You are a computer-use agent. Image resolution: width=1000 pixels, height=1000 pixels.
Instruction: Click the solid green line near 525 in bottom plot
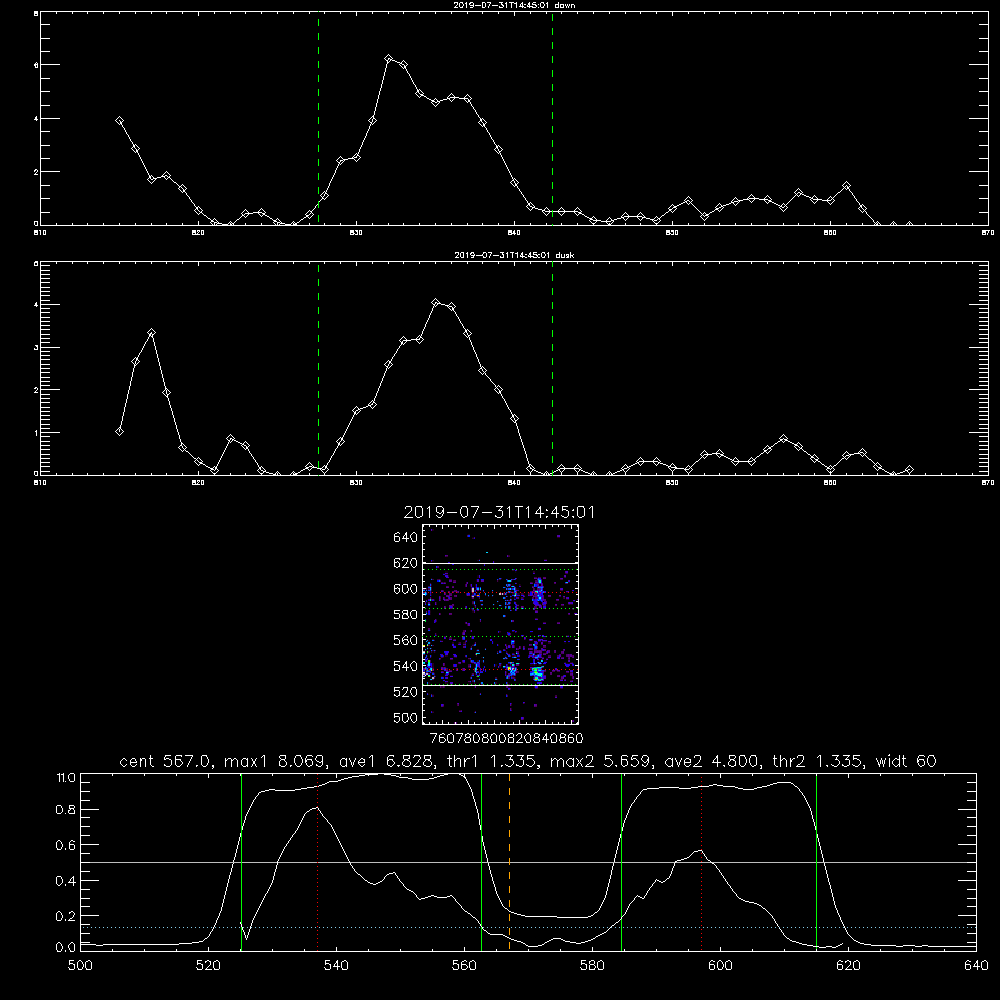click(241, 862)
